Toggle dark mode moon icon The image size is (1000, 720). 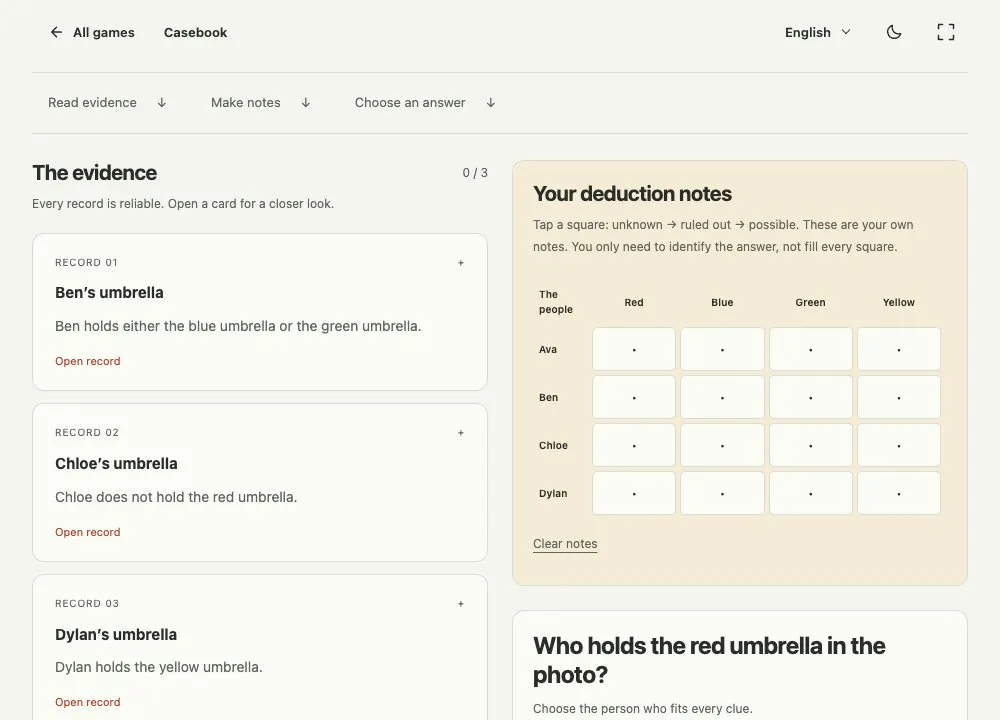[x=894, y=33]
